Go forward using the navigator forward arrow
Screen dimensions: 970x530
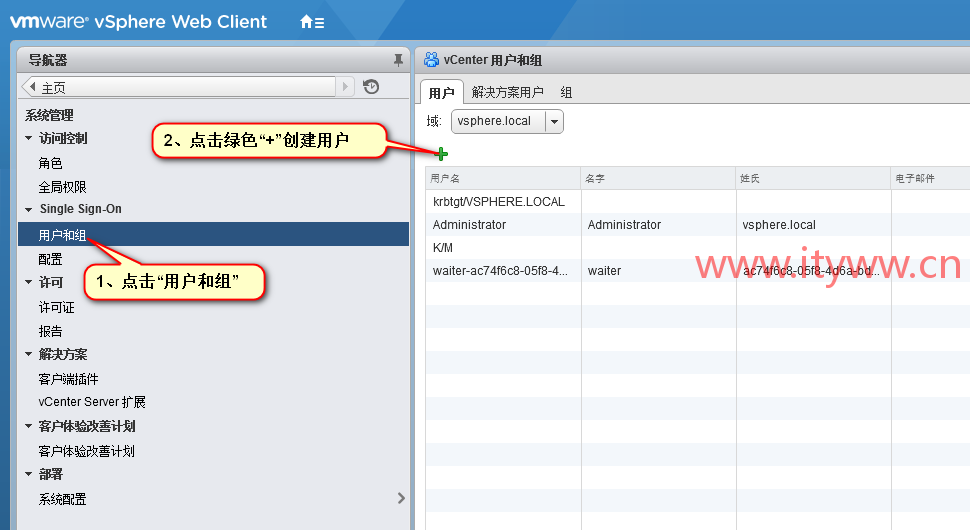tap(346, 87)
